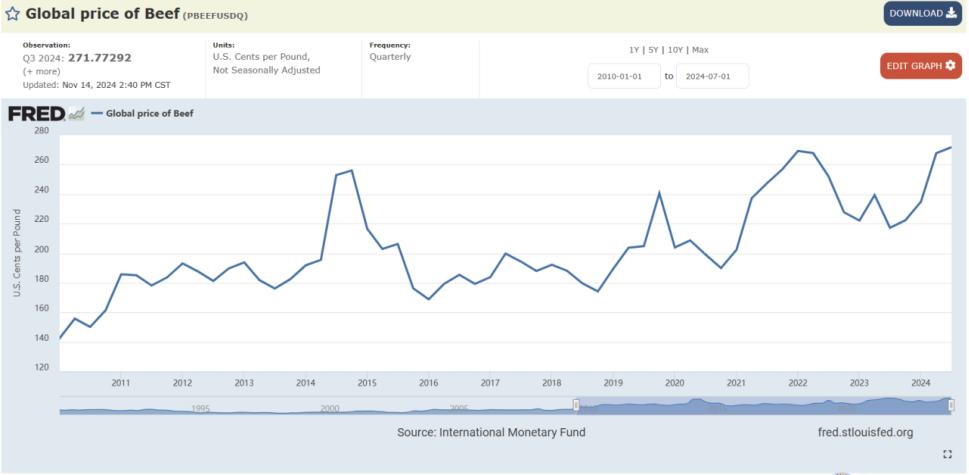The height and width of the screenshot is (475, 969).
Task: Click the start date field 2010-01-01
Action: [624, 76]
